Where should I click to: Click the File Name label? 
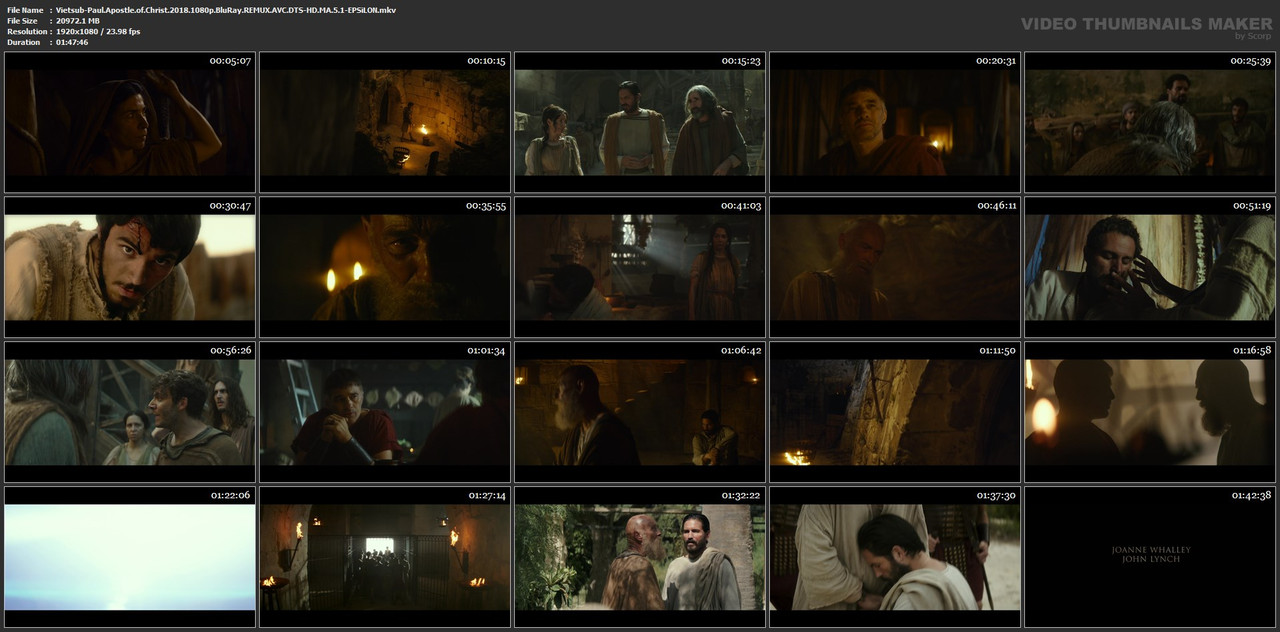pyautogui.click(x=25, y=9)
